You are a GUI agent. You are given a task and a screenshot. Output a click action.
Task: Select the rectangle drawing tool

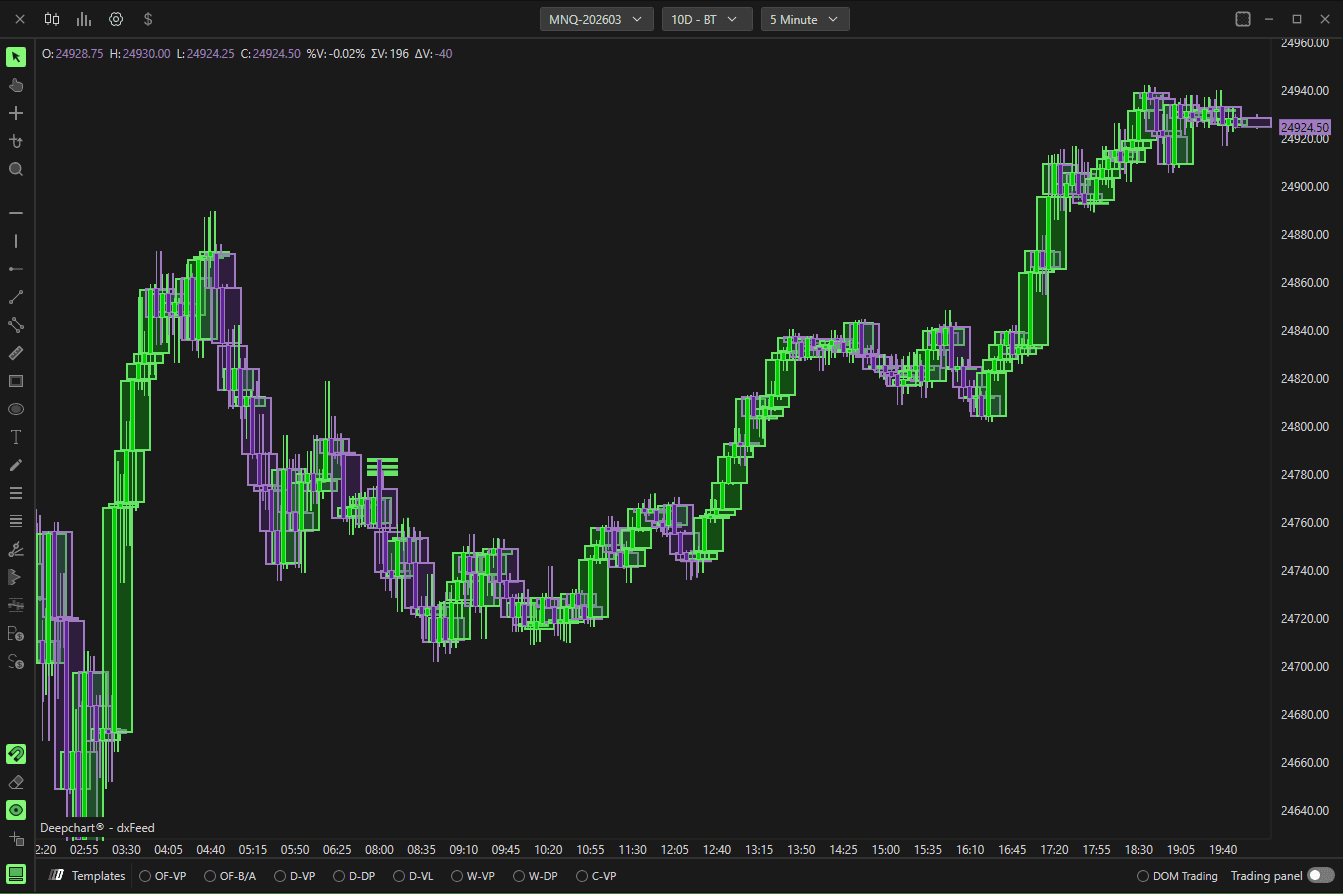[16, 381]
